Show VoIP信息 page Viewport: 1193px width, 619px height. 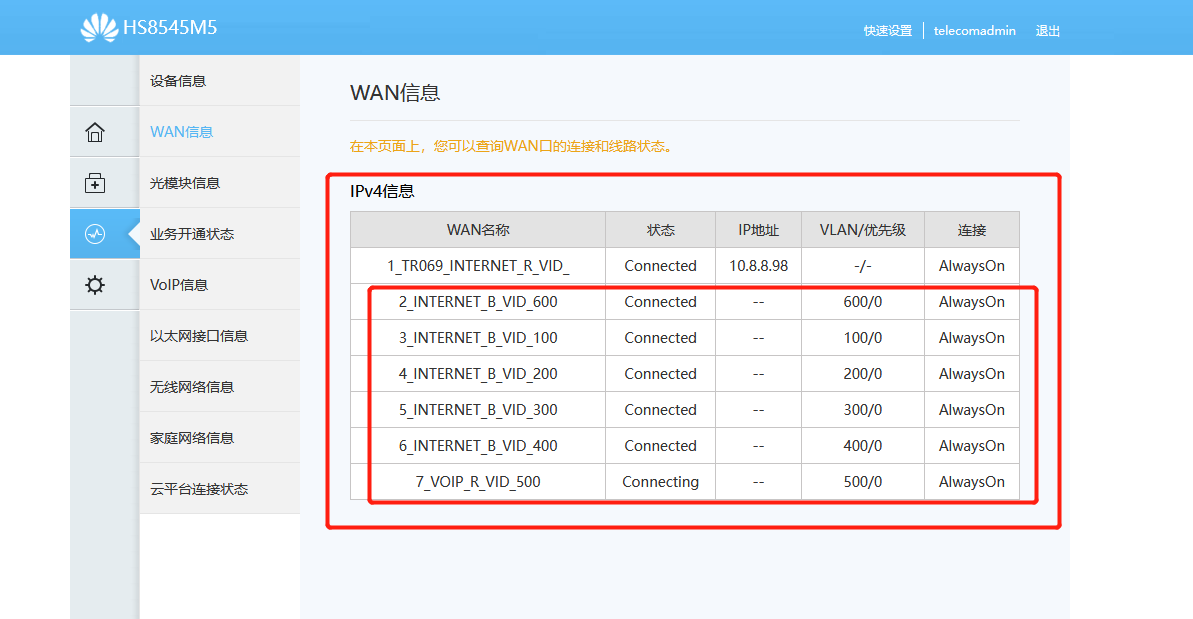coord(179,285)
